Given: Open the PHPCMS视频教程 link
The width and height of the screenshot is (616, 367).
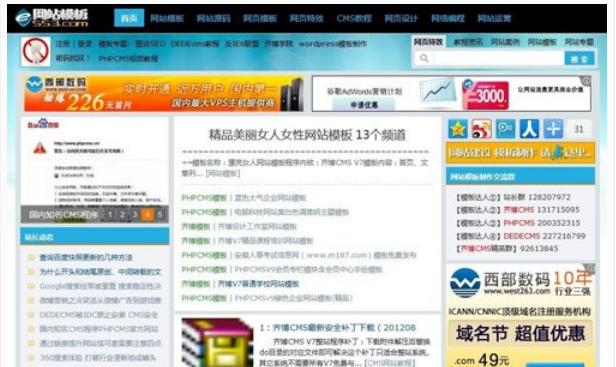Looking at the screenshot, I should click(x=128, y=59).
